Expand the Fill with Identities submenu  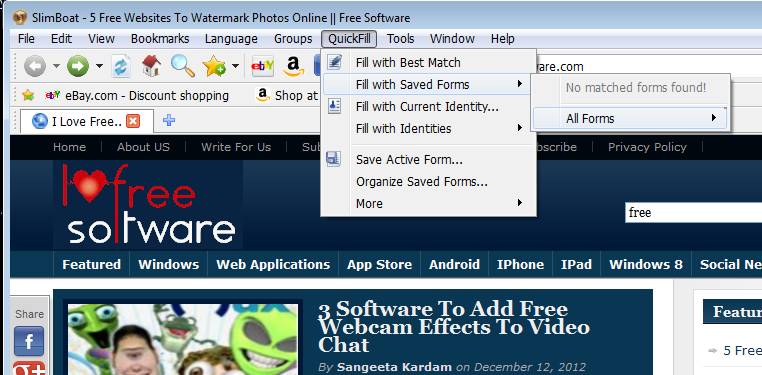coord(429,128)
